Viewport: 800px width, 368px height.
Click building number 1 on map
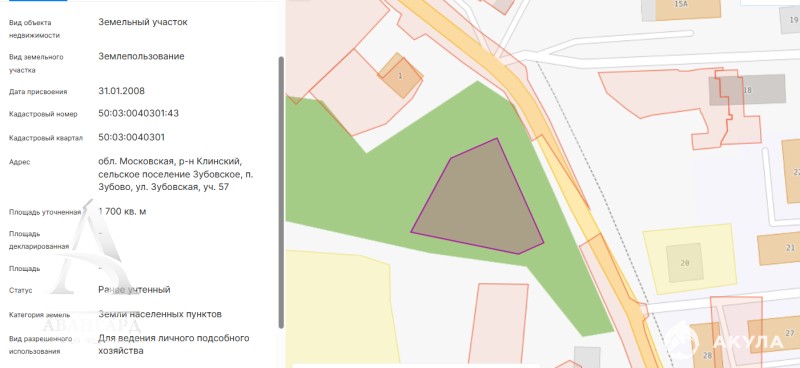pos(401,76)
